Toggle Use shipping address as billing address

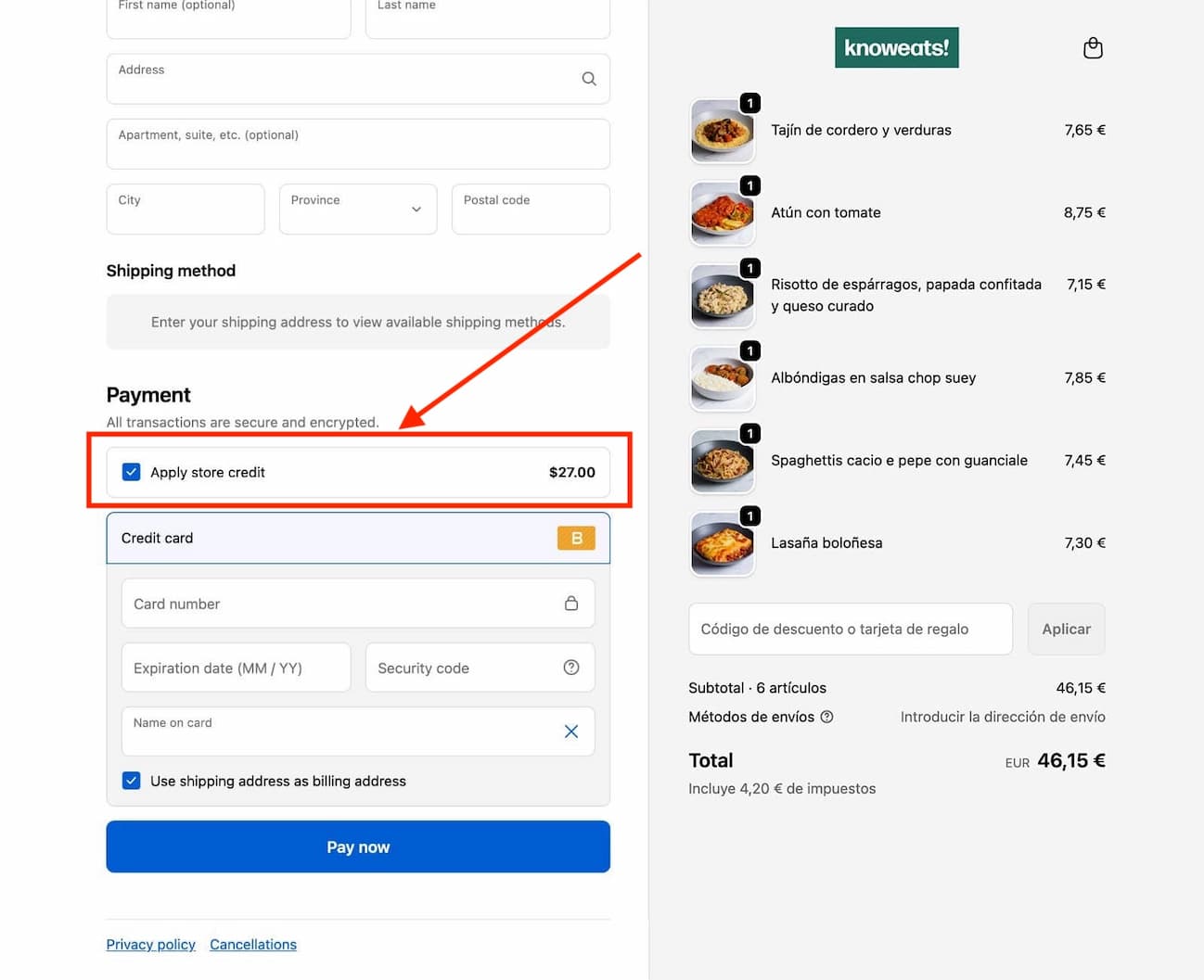coord(132,781)
